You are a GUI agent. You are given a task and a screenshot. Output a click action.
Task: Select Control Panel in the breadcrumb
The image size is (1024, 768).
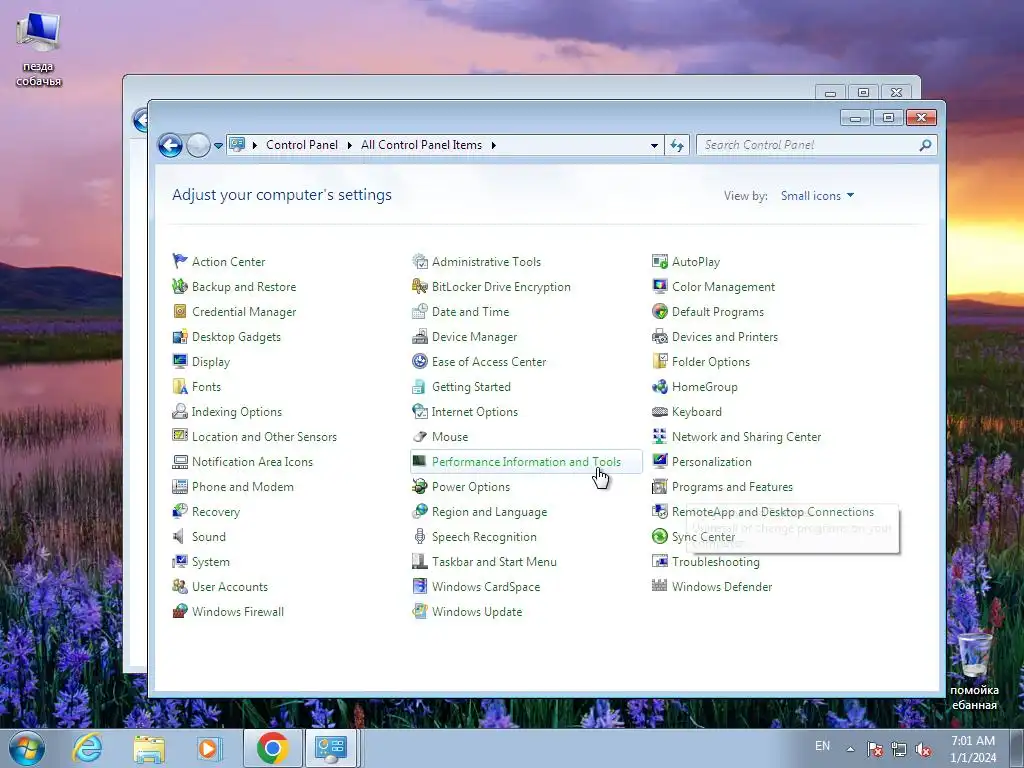click(x=302, y=145)
